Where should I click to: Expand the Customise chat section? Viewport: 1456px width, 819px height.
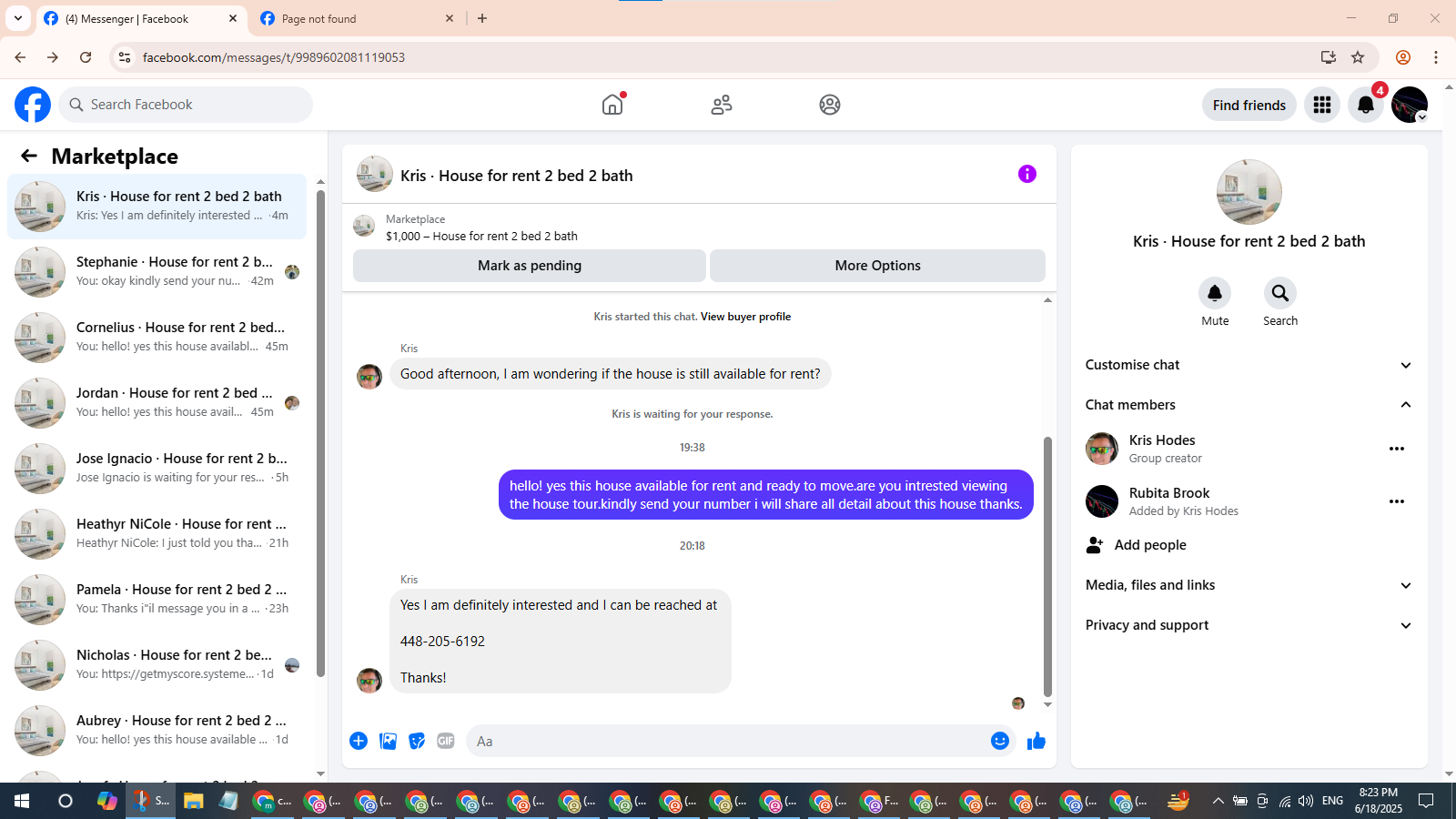1249,365
